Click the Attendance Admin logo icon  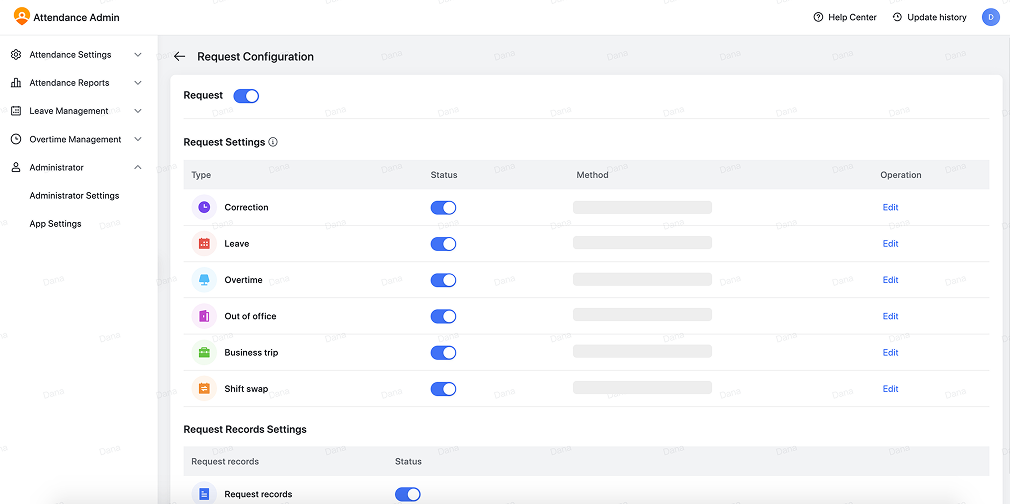coord(21,17)
